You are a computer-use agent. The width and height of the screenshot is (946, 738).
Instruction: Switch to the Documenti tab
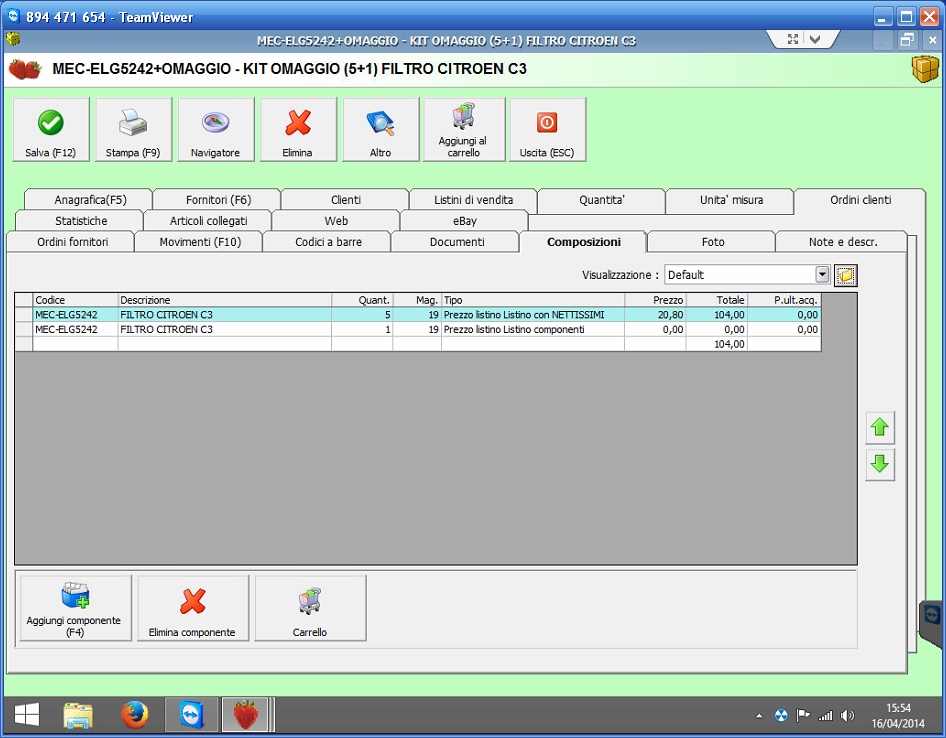pos(457,242)
